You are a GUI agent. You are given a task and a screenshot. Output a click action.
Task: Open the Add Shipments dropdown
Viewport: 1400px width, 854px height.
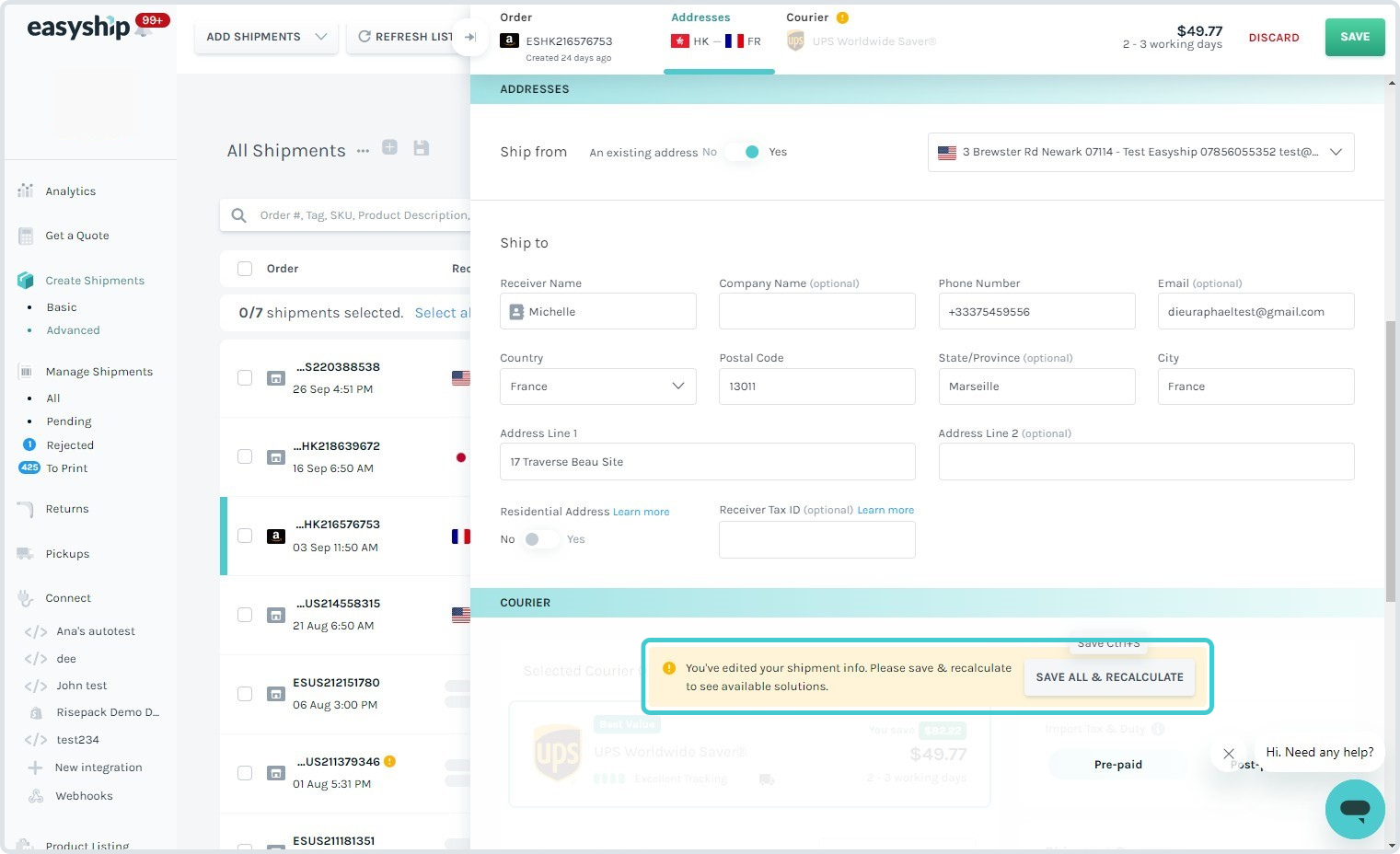point(266,37)
